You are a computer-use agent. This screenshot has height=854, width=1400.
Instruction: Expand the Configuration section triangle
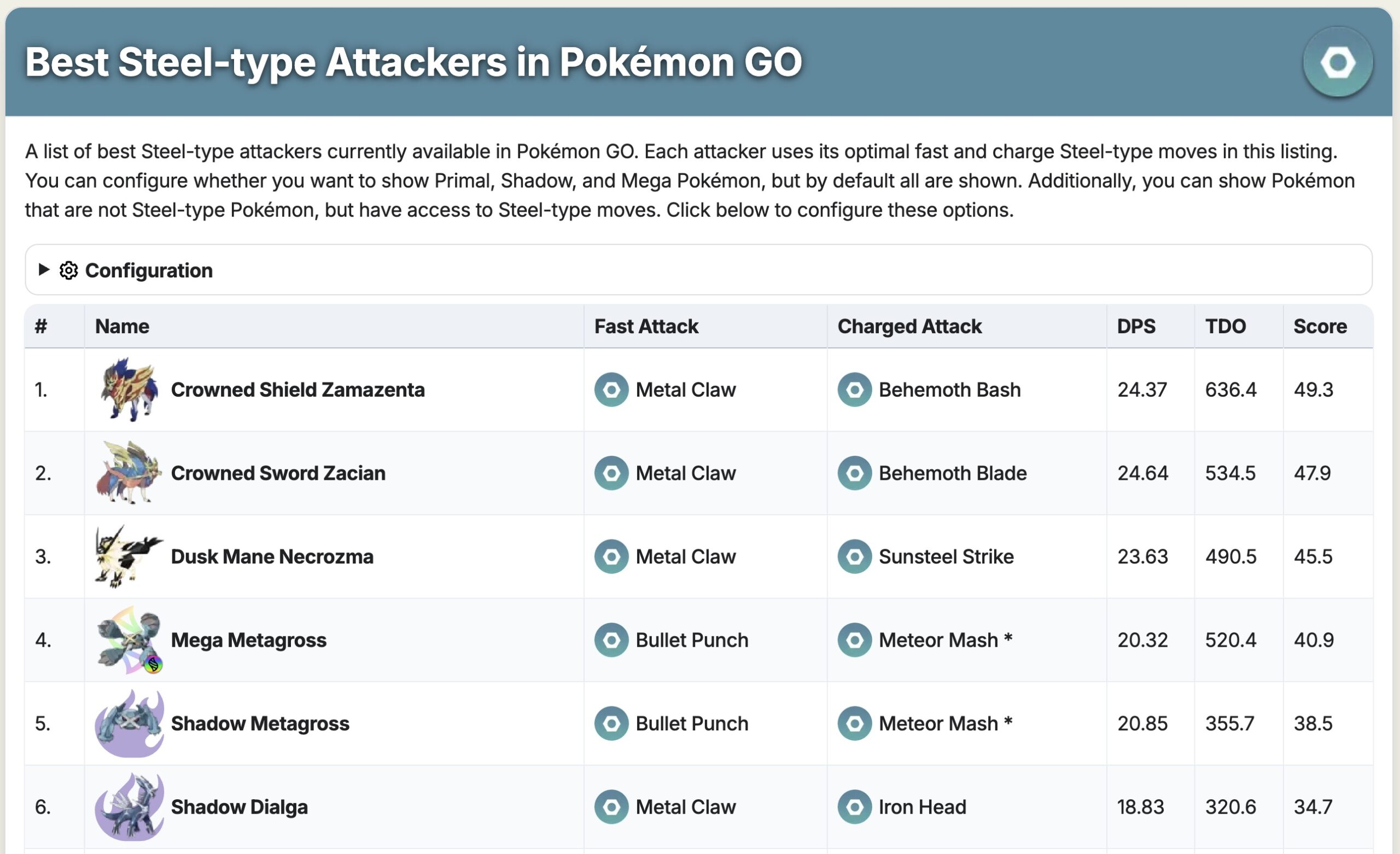[x=44, y=270]
